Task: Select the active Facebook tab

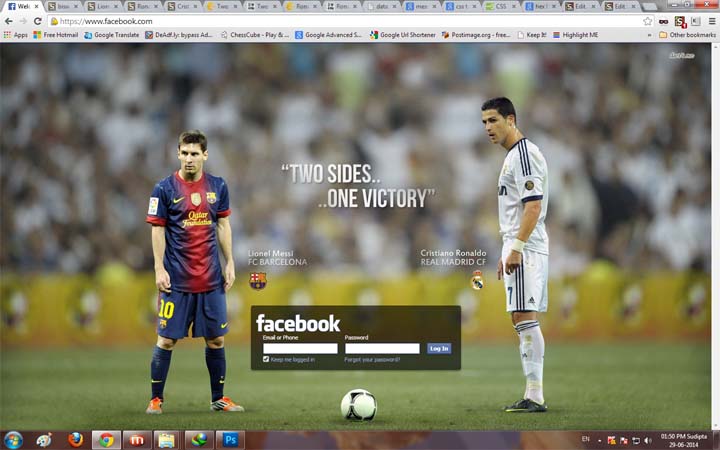Action: click(x=23, y=6)
